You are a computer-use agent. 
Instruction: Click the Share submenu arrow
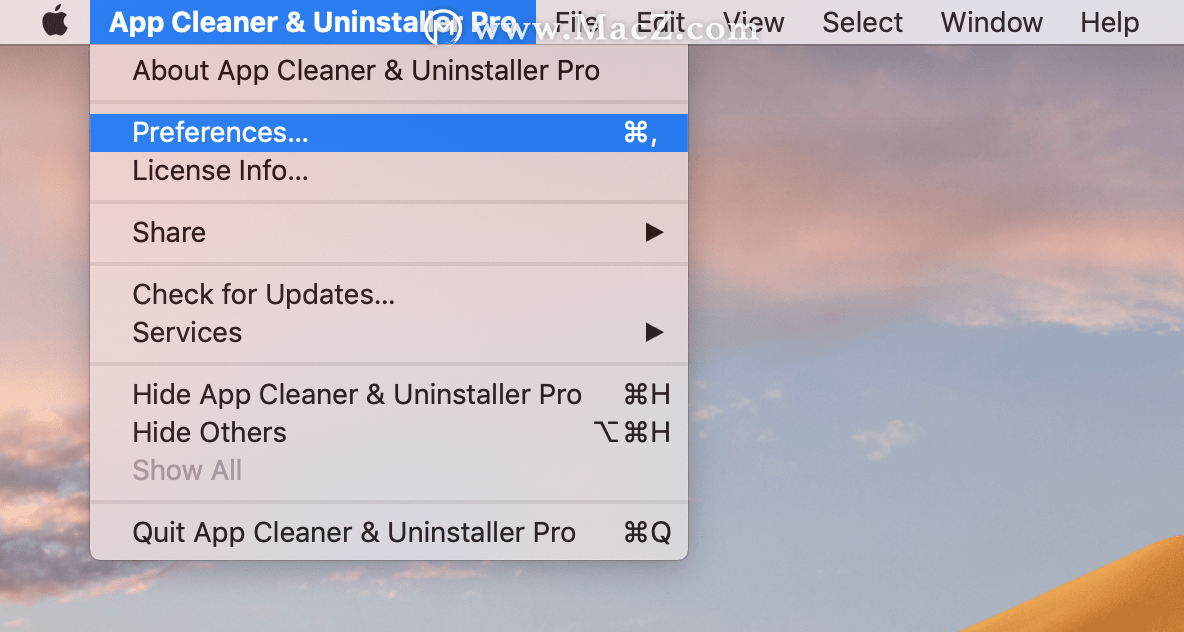pyautogui.click(x=654, y=233)
